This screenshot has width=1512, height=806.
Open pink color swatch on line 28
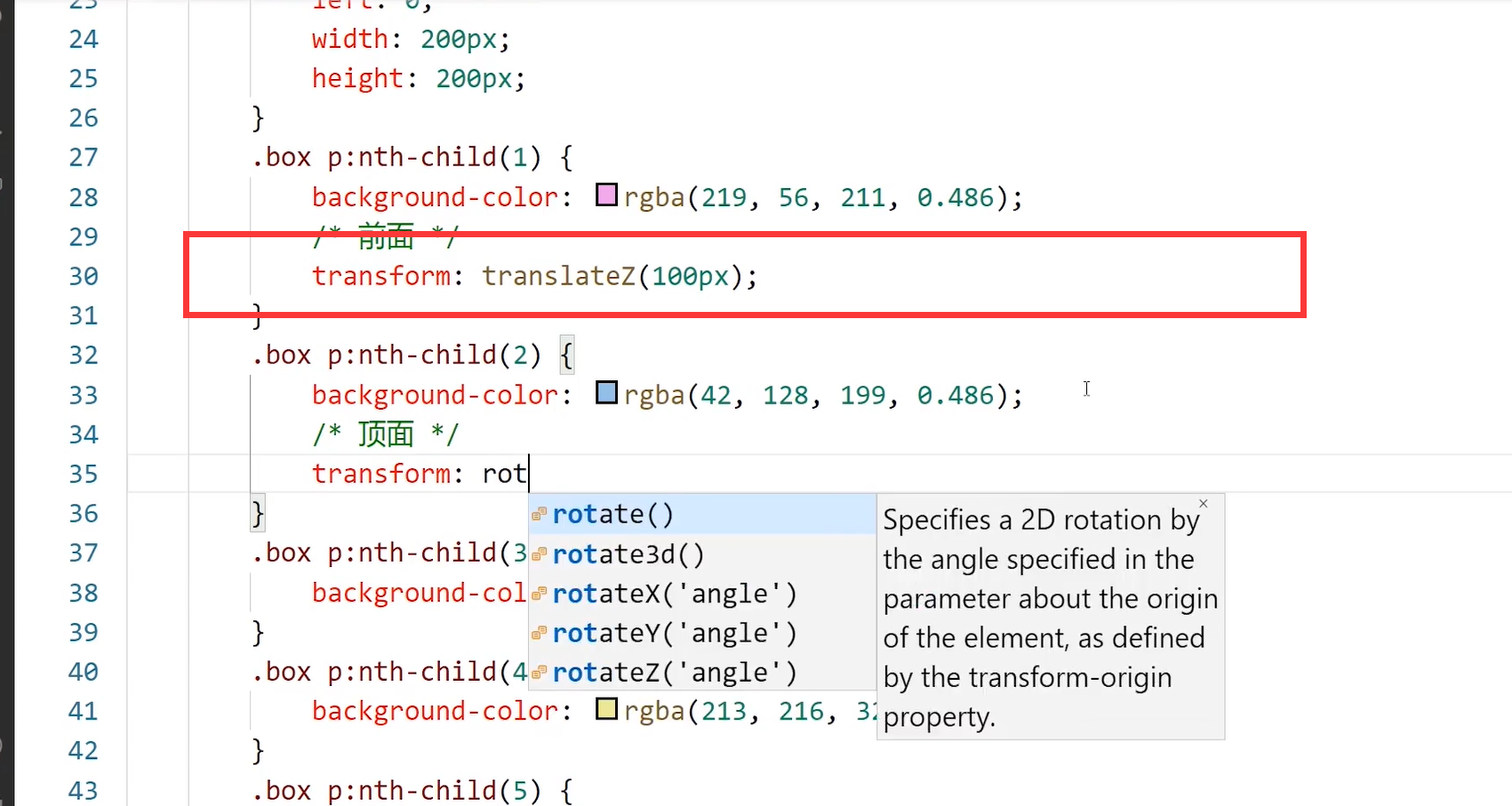pos(606,195)
